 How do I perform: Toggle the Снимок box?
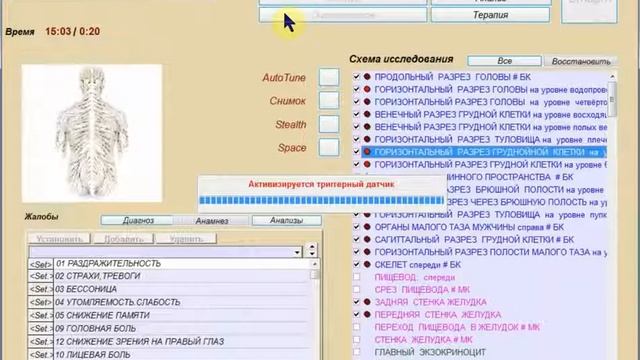pyautogui.click(x=329, y=100)
